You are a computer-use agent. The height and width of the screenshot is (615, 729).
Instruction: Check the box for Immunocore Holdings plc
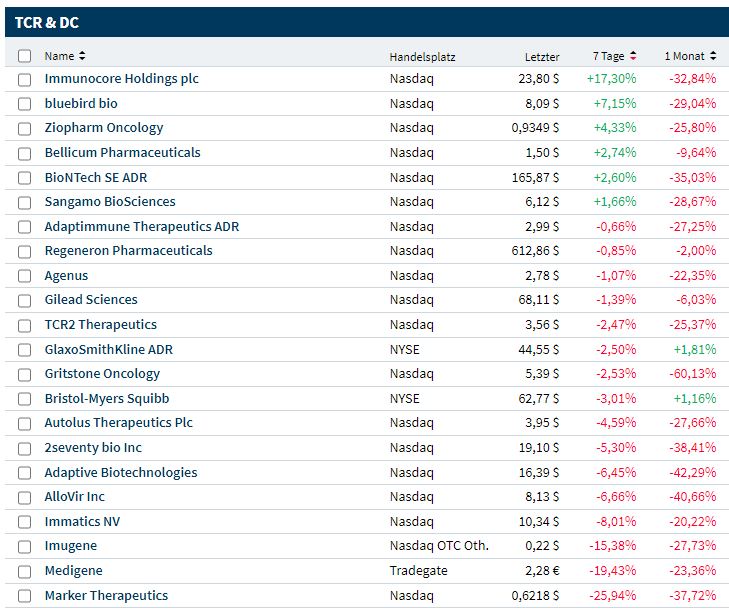25,79
